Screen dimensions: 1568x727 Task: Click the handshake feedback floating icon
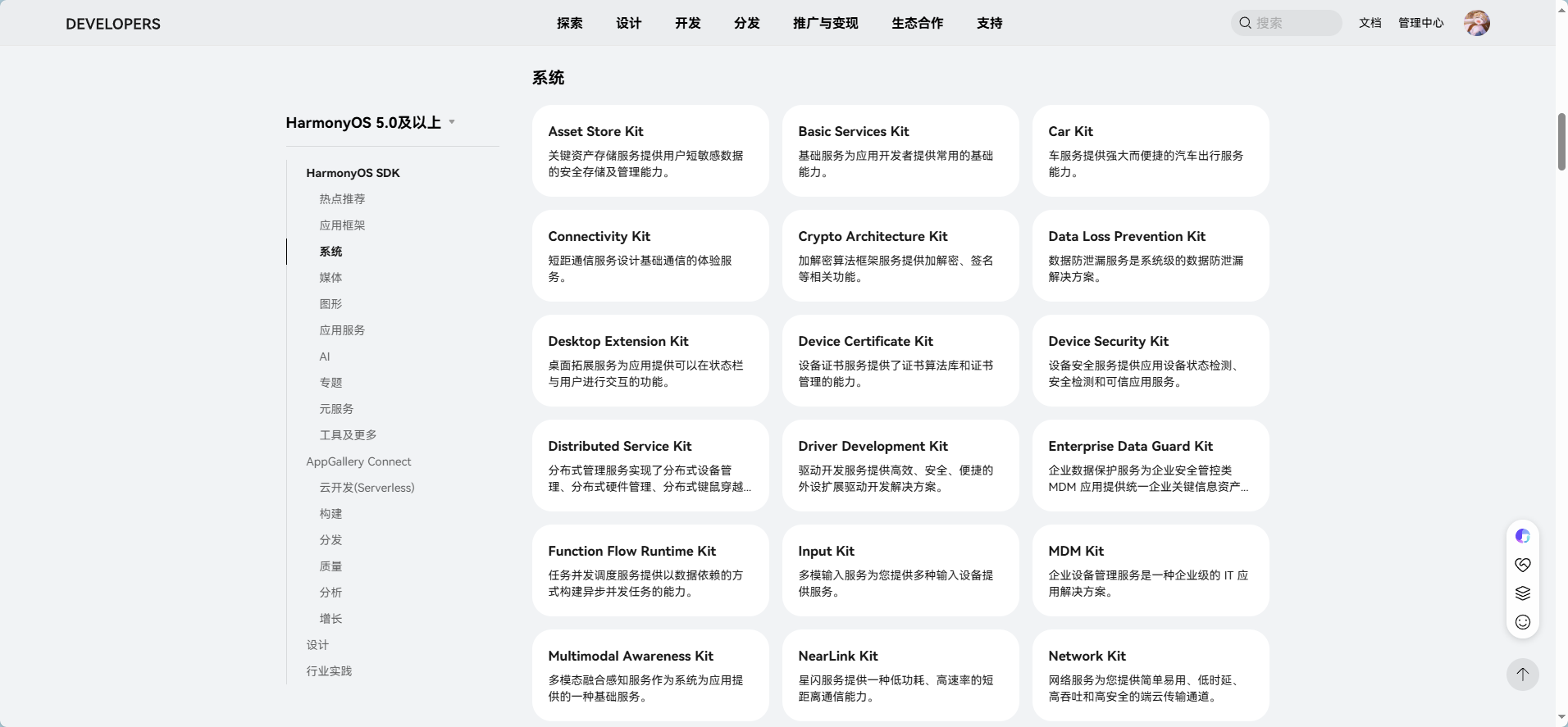pyautogui.click(x=1523, y=565)
